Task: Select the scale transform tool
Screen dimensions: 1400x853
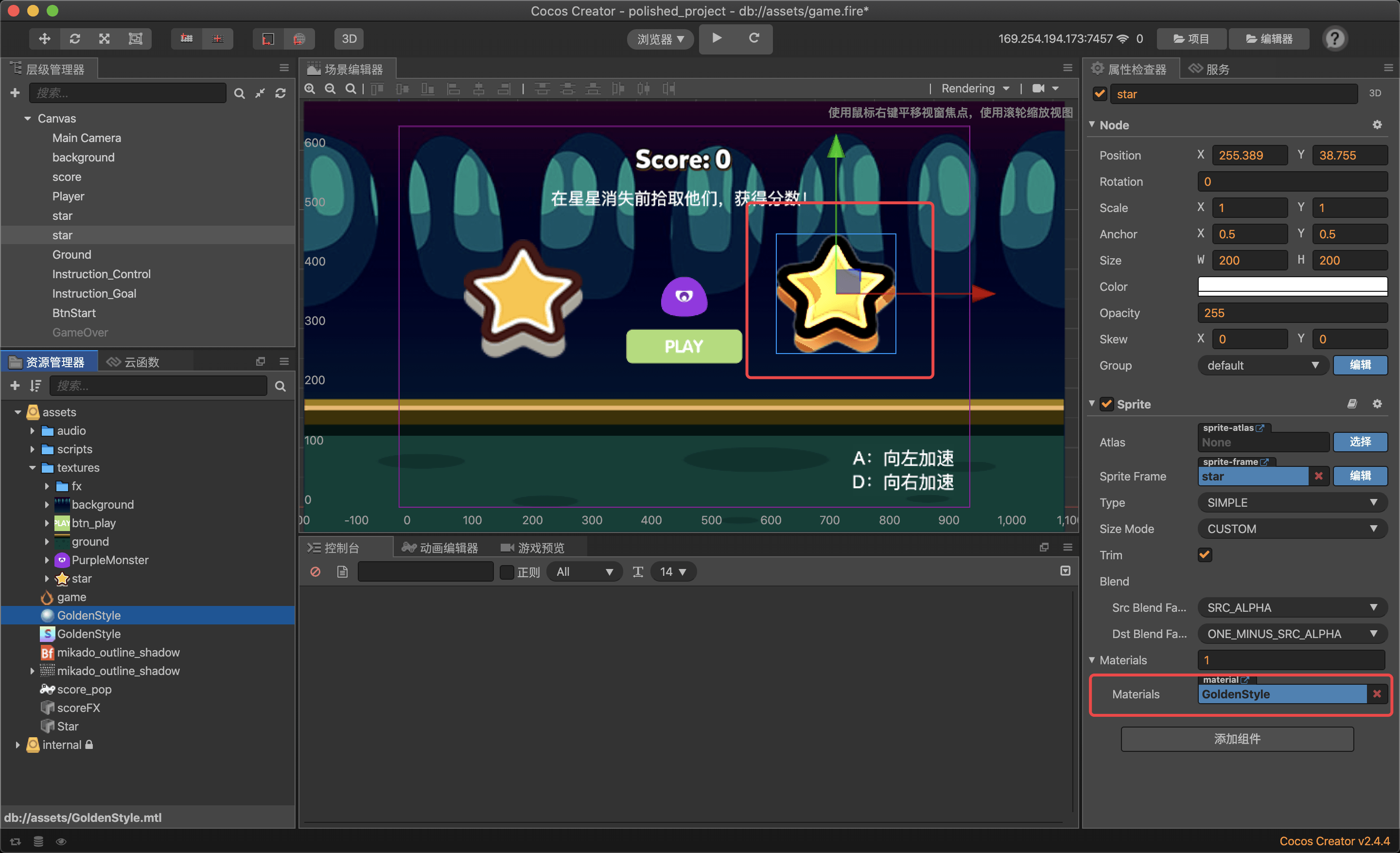Action: pos(105,38)
